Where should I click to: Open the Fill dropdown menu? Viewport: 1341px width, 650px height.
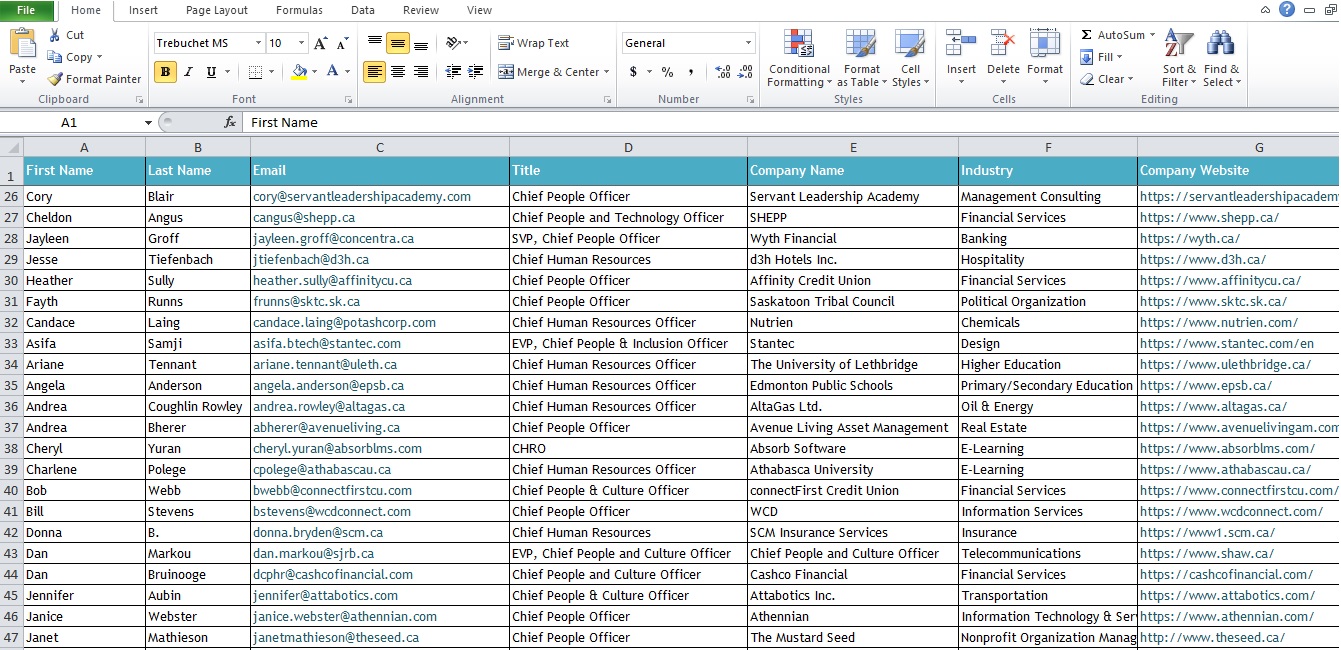pyautogui.click(x=1101, y=57)
